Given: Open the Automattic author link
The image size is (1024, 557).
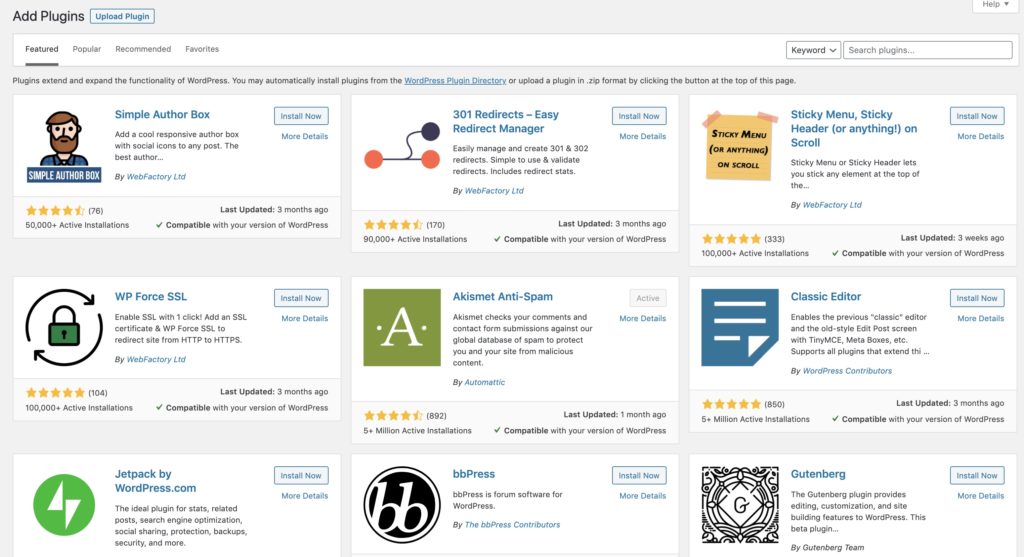Looking at the screenshot, I should click(485, 383).
